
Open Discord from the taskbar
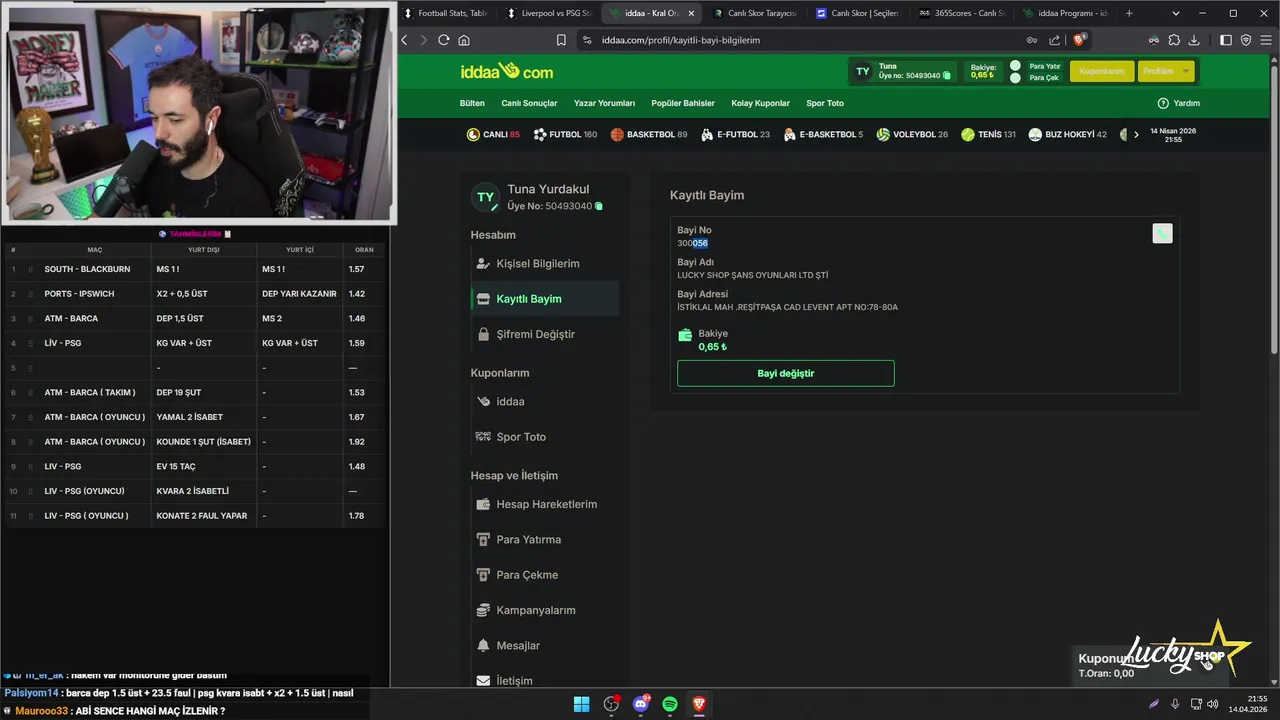pos(641,704)
